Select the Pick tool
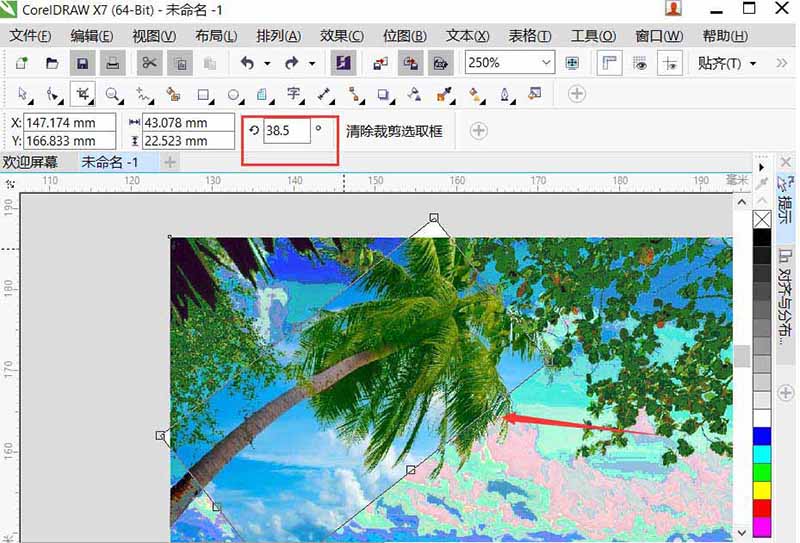Viewport: 800px width, 543px height. pyautogui.click(x=23, y=94)
